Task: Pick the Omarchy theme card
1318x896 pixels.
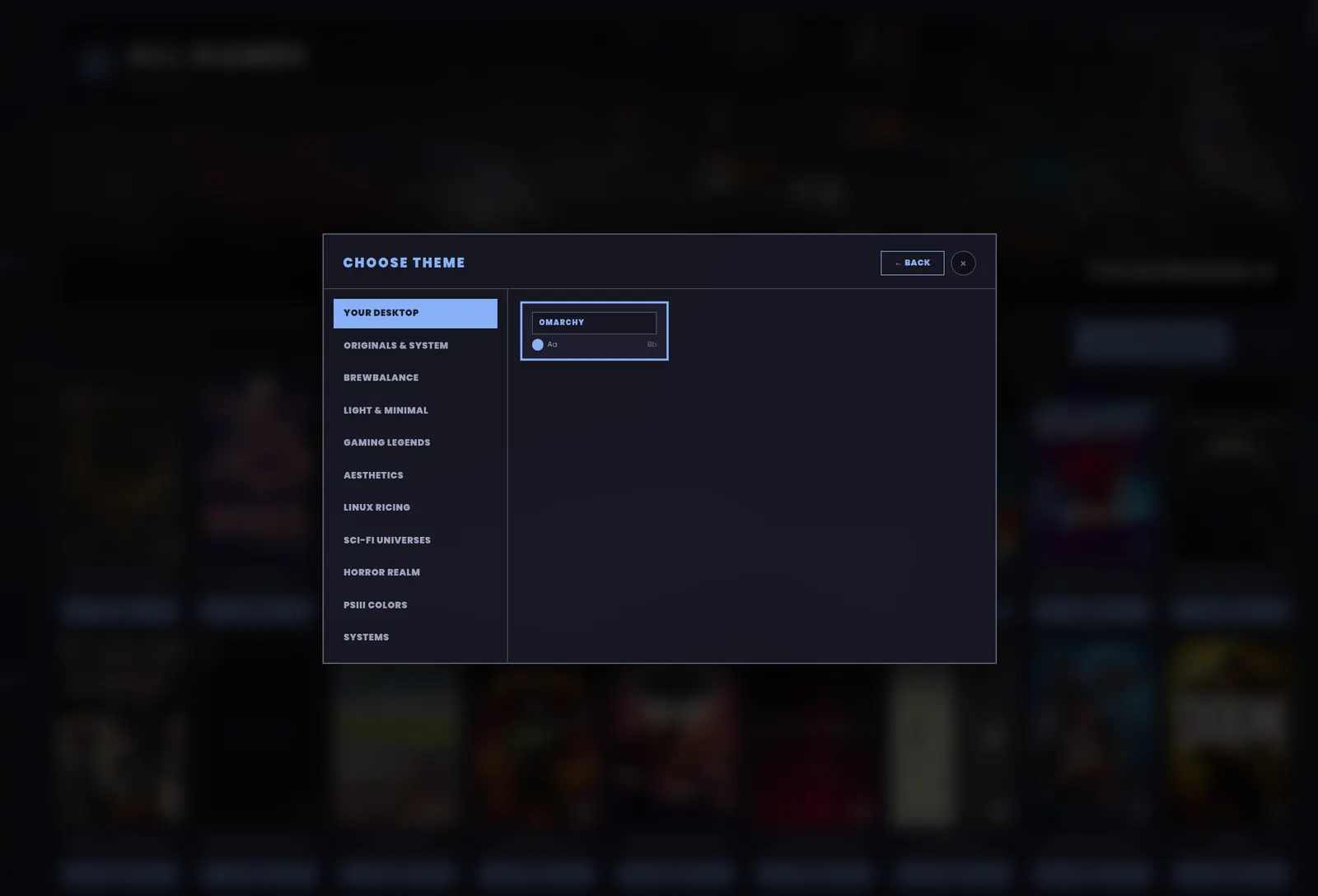Action: tap(594, 331)
